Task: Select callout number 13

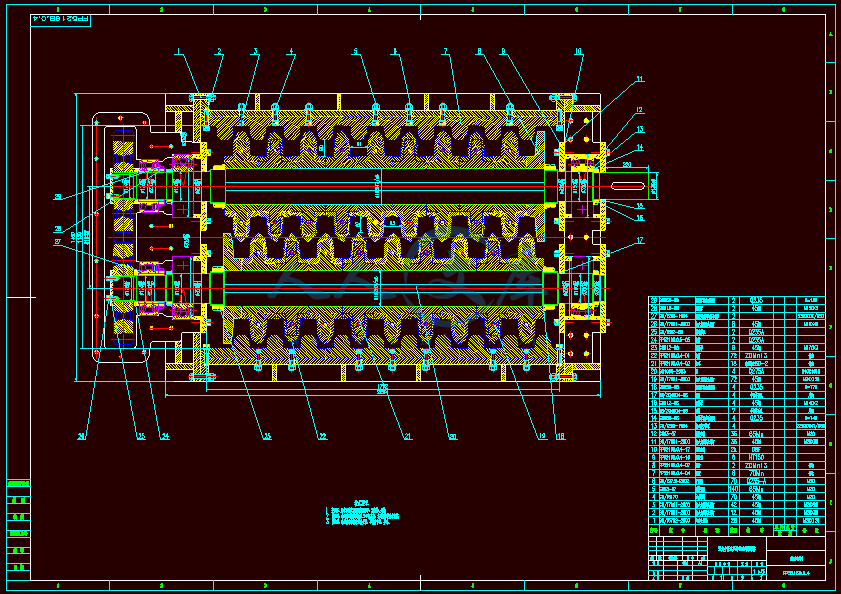Action: coord(640,129)
